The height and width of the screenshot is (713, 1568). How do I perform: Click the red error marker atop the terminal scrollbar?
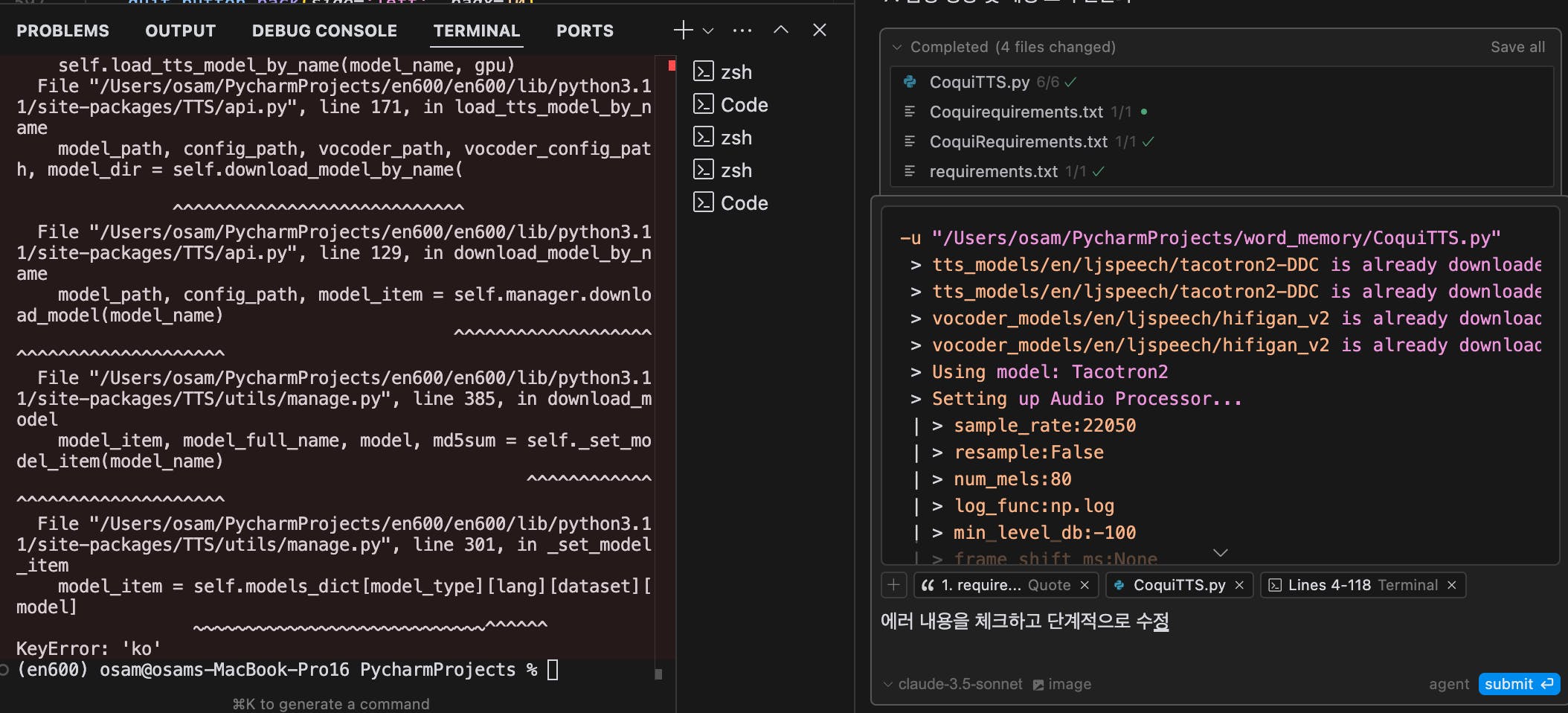pos(672,65)
